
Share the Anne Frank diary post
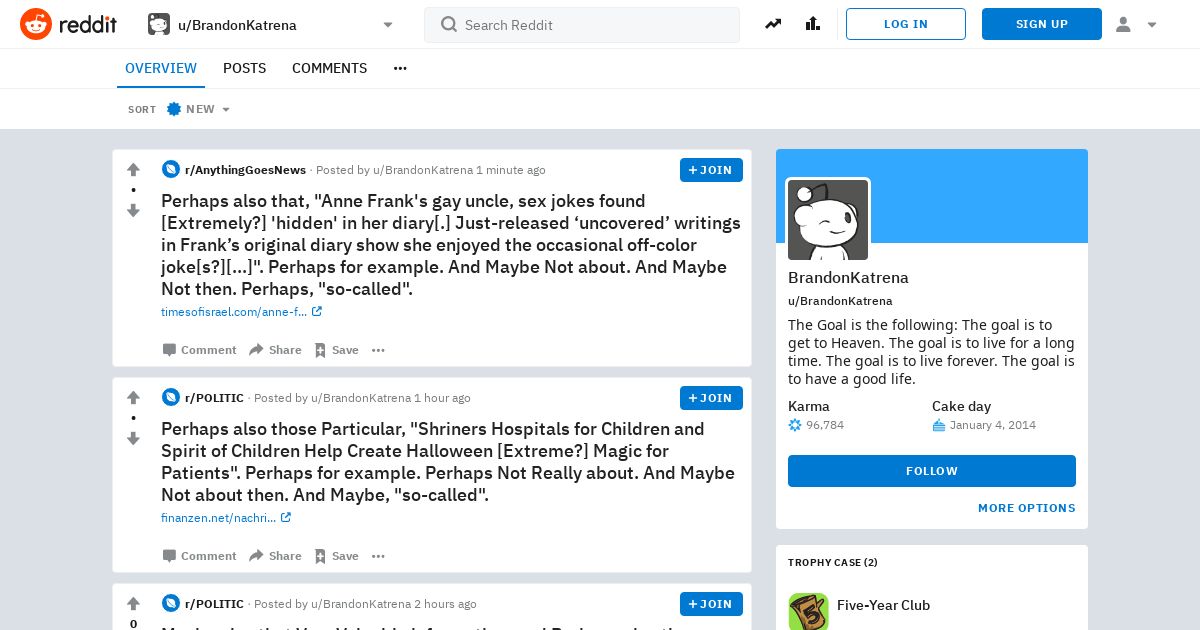pyautogui.click(x=275, y=350)
